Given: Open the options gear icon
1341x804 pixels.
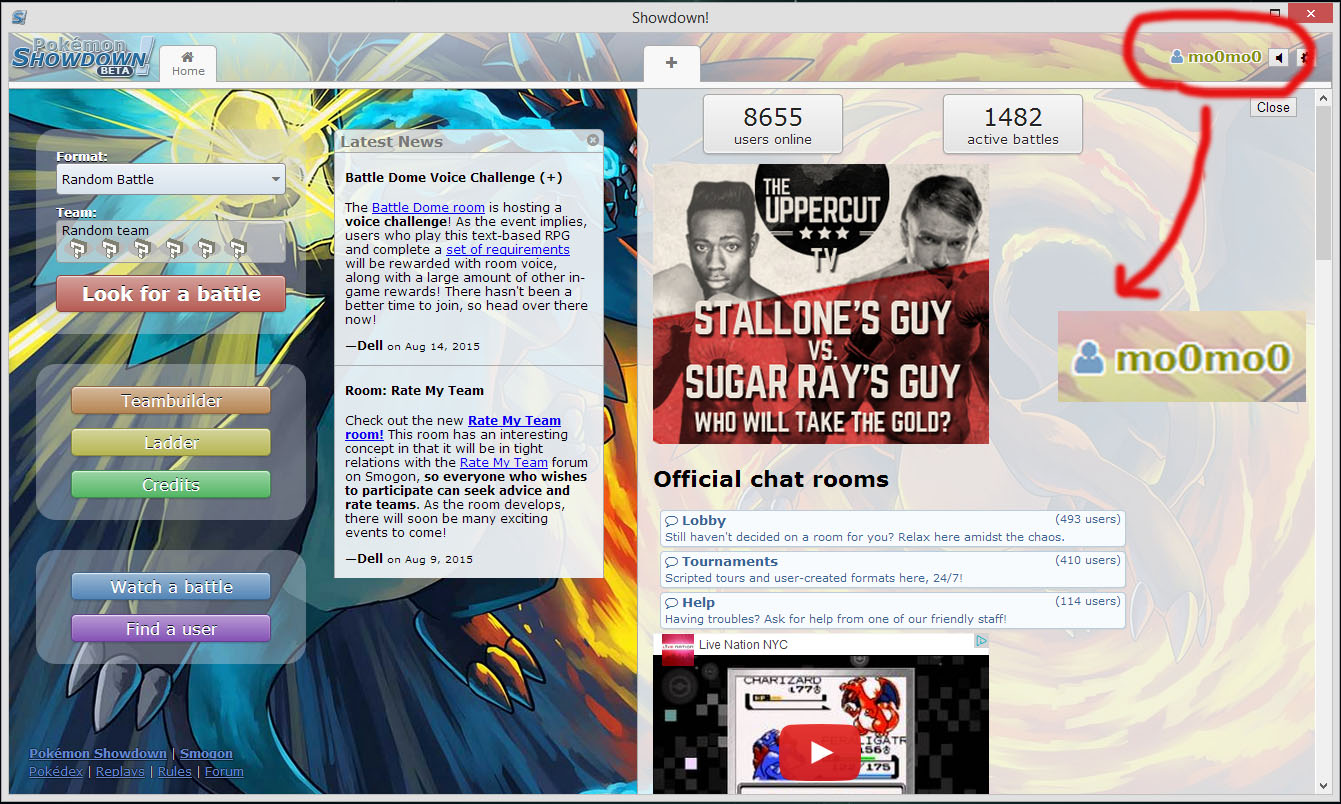Looking at the screenshot, I should point(1302,57).
